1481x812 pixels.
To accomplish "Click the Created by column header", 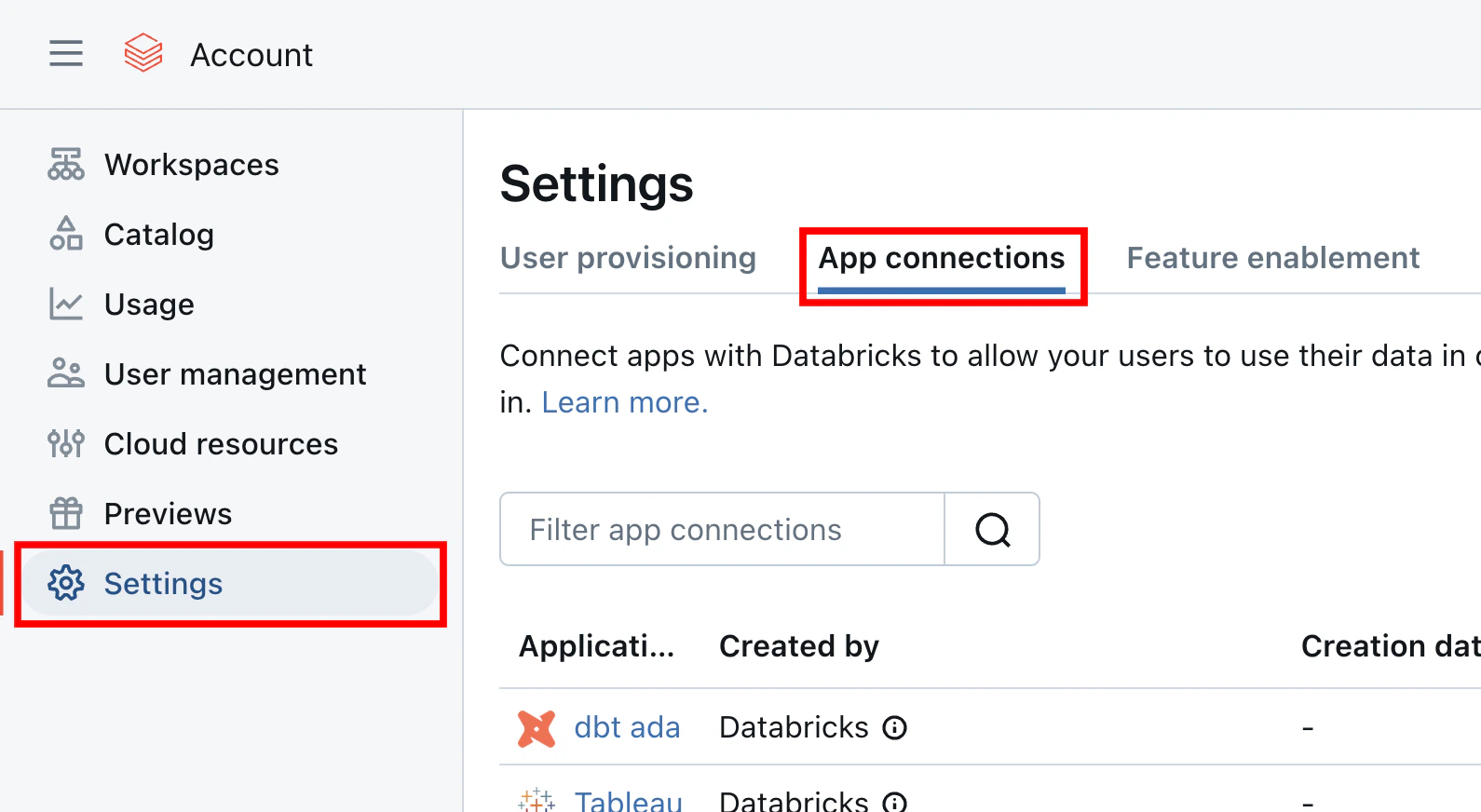I will (x=799, y=646).
